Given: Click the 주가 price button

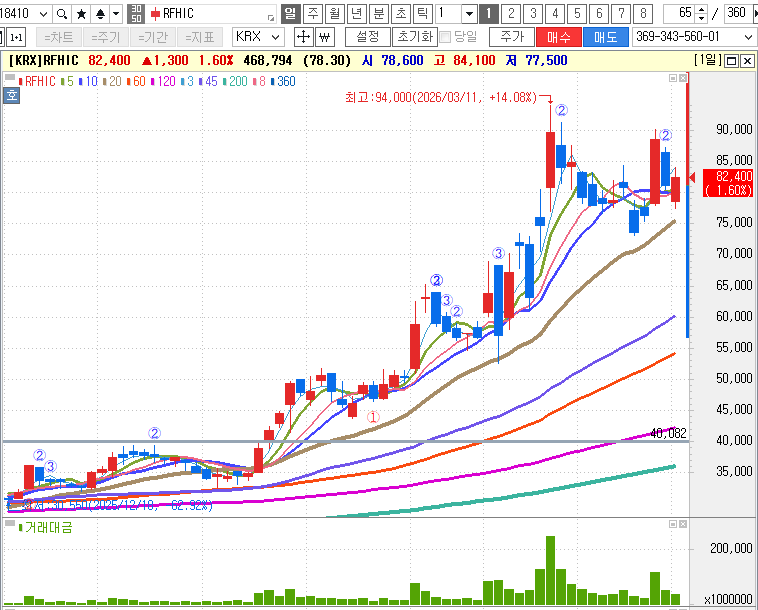Looking at the screenshot, I should [x=512, y=37].
